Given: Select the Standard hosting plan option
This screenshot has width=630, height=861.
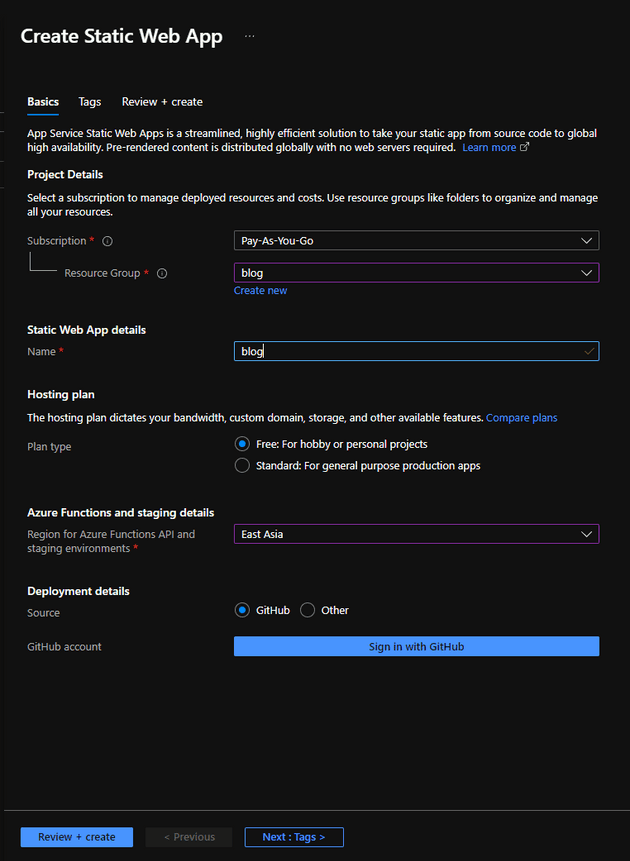Looking at the screenshot, I should tap(240, 464).
